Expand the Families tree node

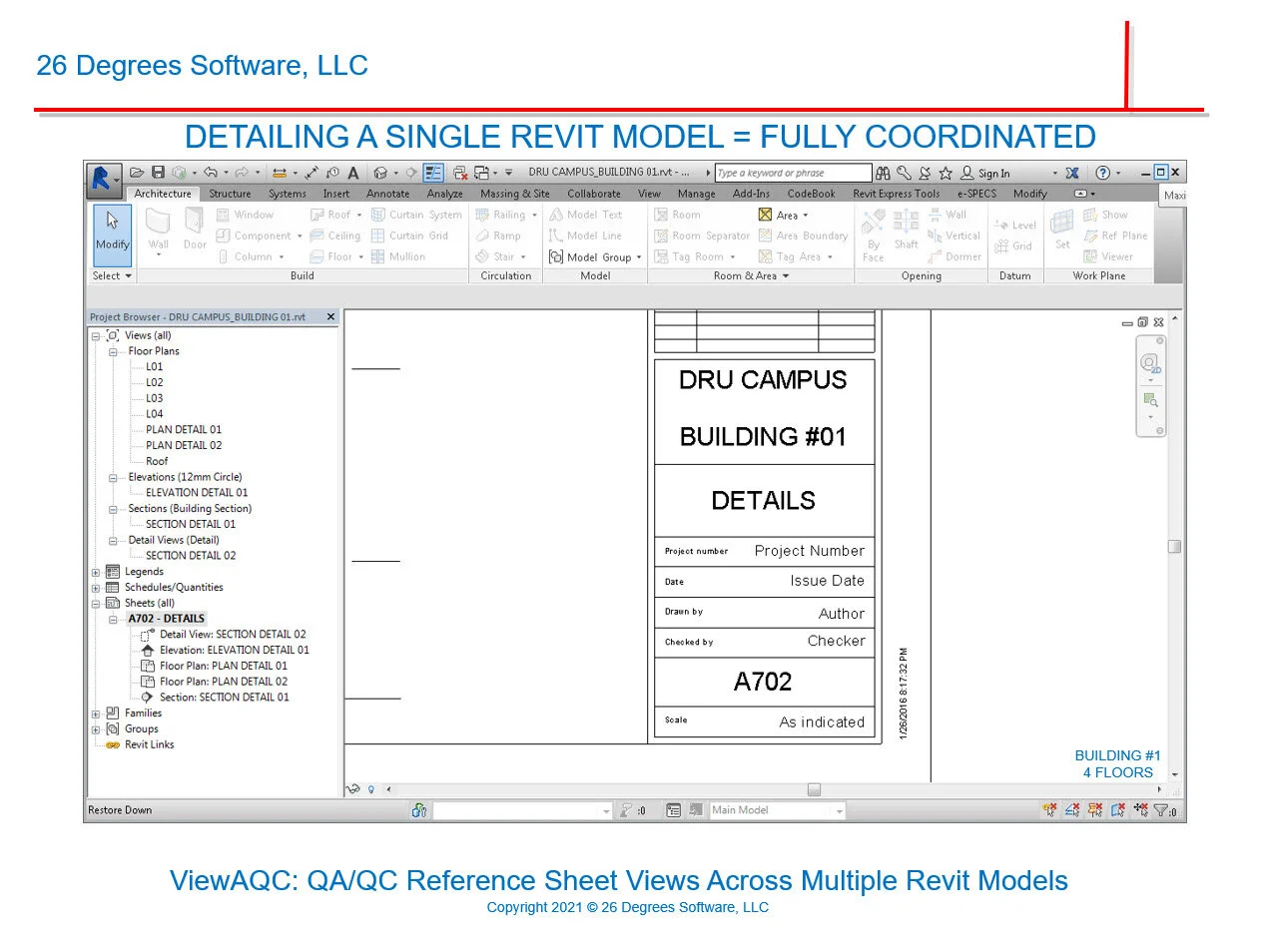(x=97, y=714)
